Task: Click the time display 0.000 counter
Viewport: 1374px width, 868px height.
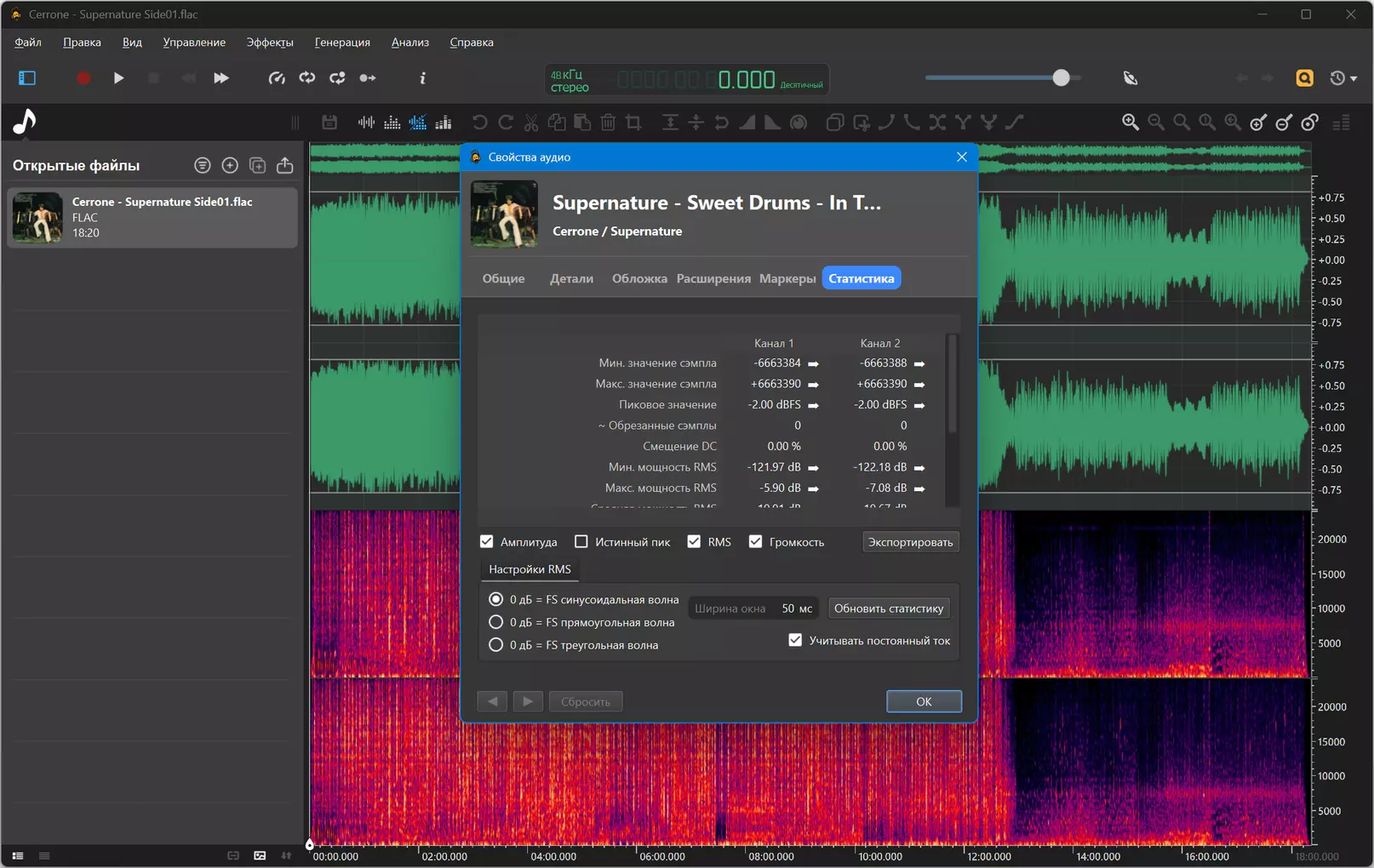Action: [x=747, y=80]
